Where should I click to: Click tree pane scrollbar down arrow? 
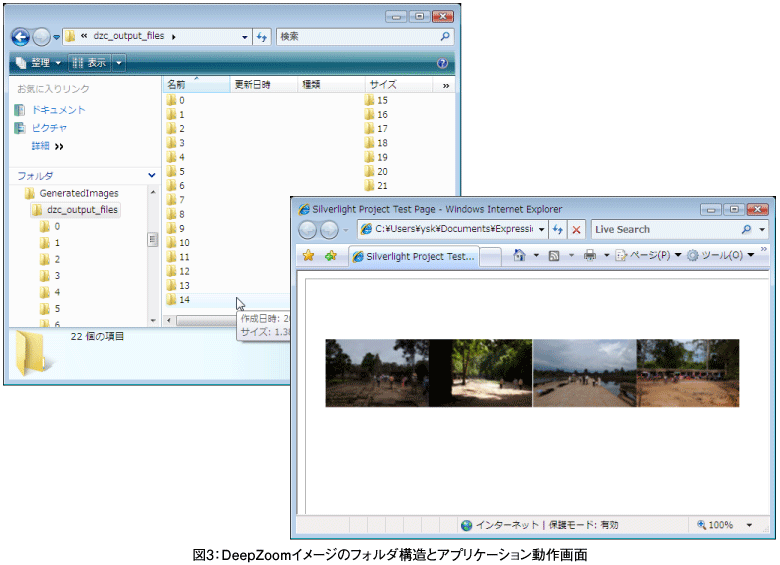153,320
